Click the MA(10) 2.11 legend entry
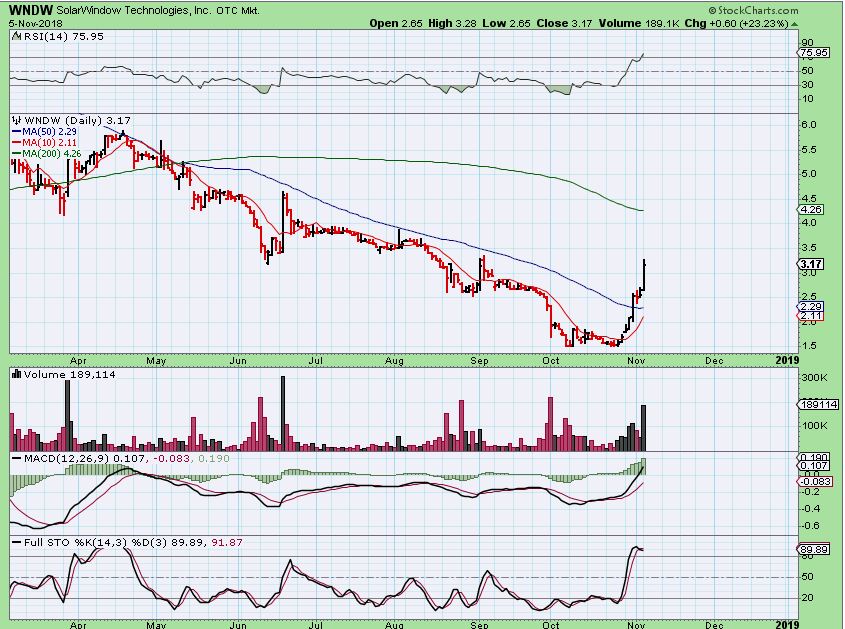 tap(44, 143)
